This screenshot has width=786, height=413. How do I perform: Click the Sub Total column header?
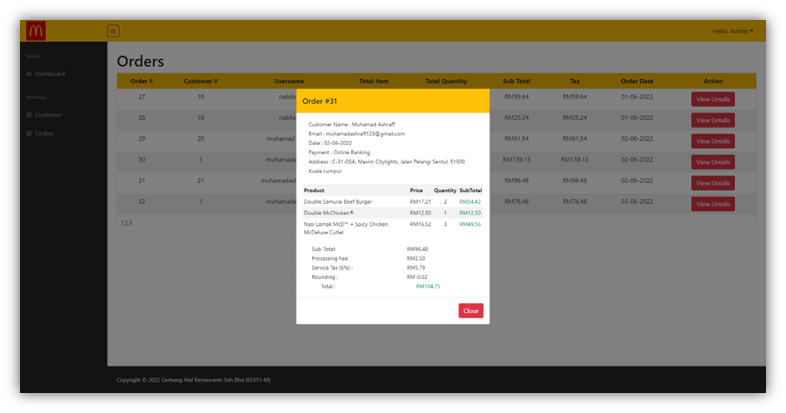point(516,81)
